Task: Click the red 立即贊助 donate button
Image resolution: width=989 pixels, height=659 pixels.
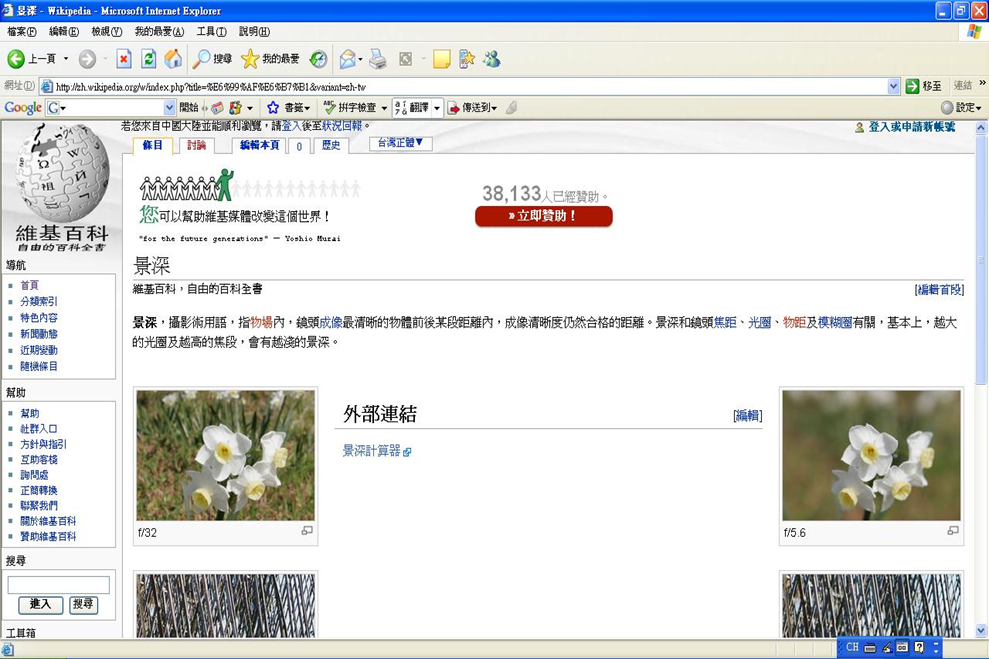Action: 543,216
